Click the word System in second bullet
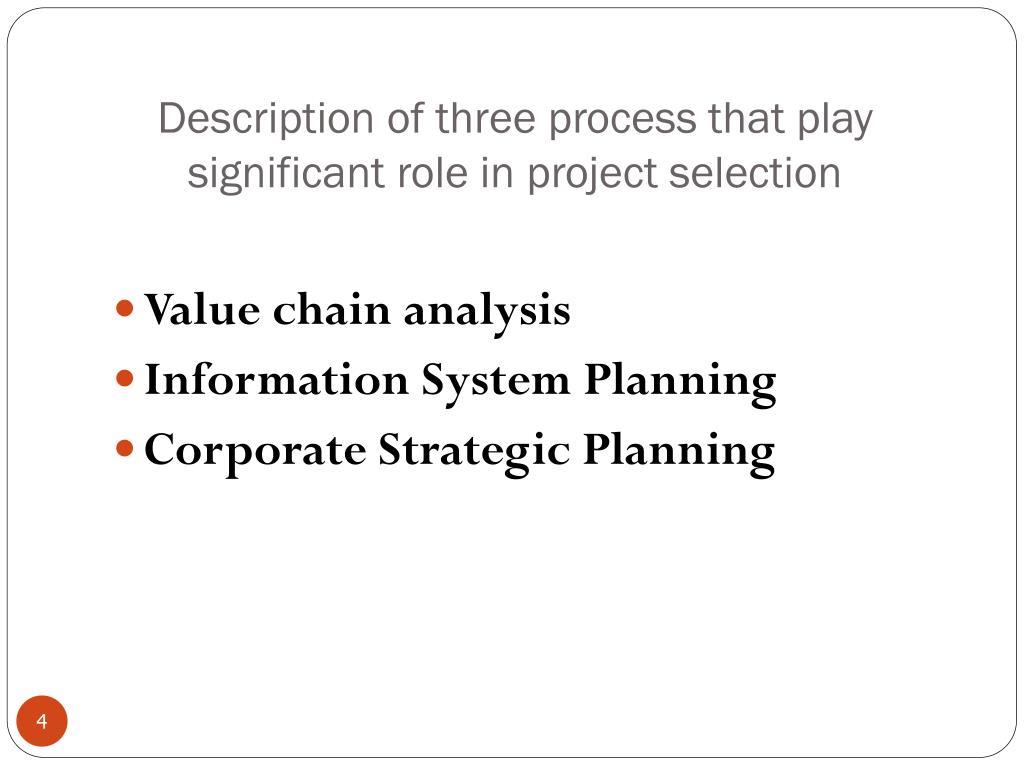This screenshot has height=768, width=1024. tap(496, 381)
